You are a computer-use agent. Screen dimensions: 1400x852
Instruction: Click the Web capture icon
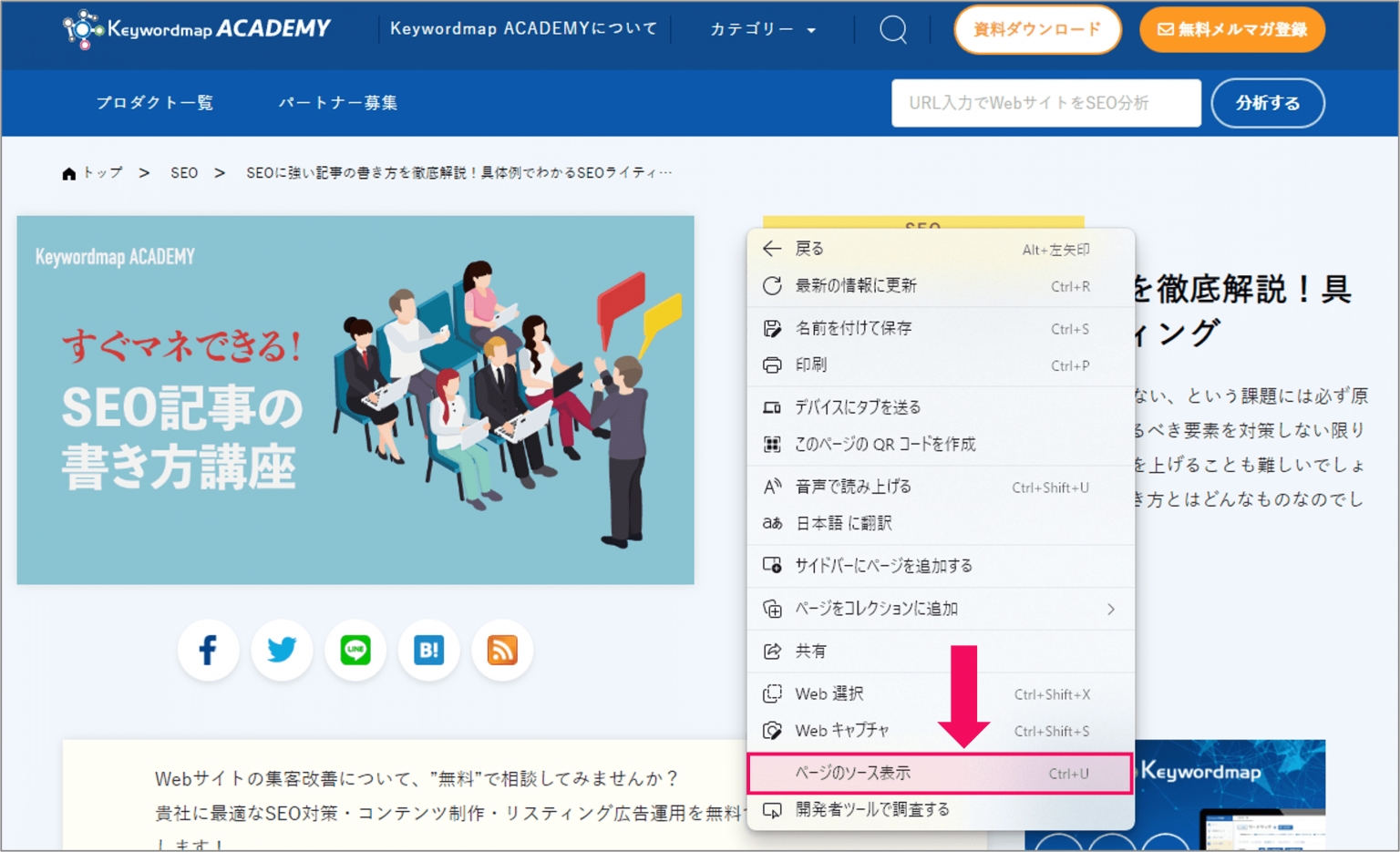click(x=772, y=731)
